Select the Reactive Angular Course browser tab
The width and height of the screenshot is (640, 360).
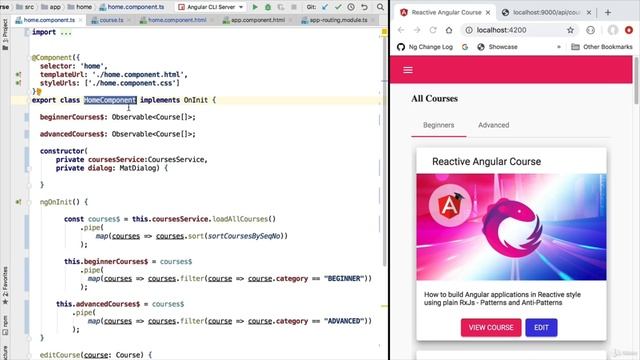445,13
